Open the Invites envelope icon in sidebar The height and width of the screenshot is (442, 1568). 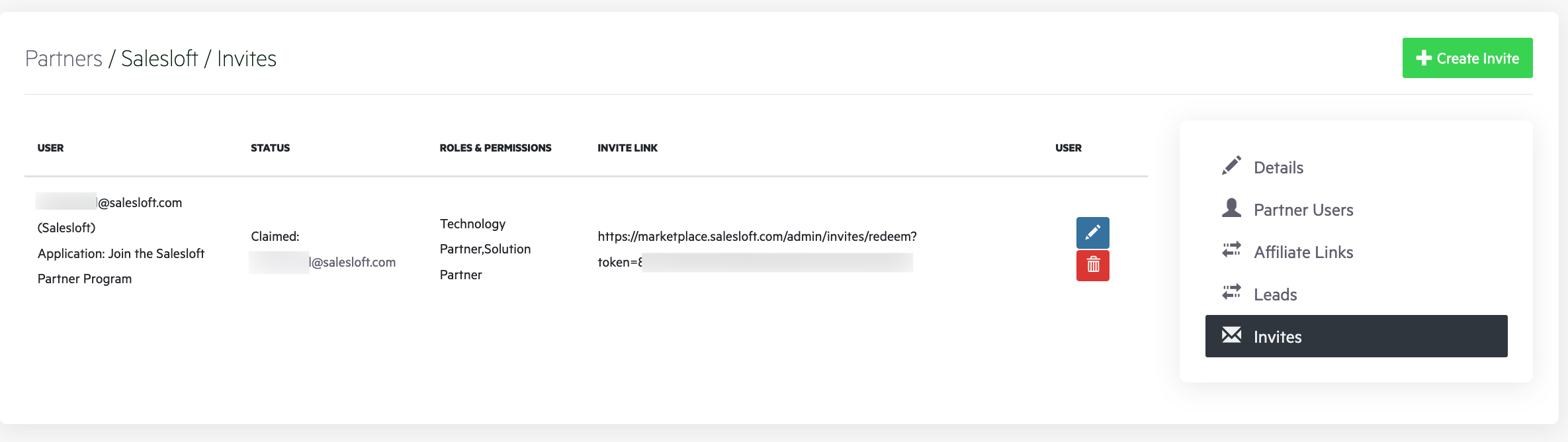pyautogui.click(x=1231, y=335)
